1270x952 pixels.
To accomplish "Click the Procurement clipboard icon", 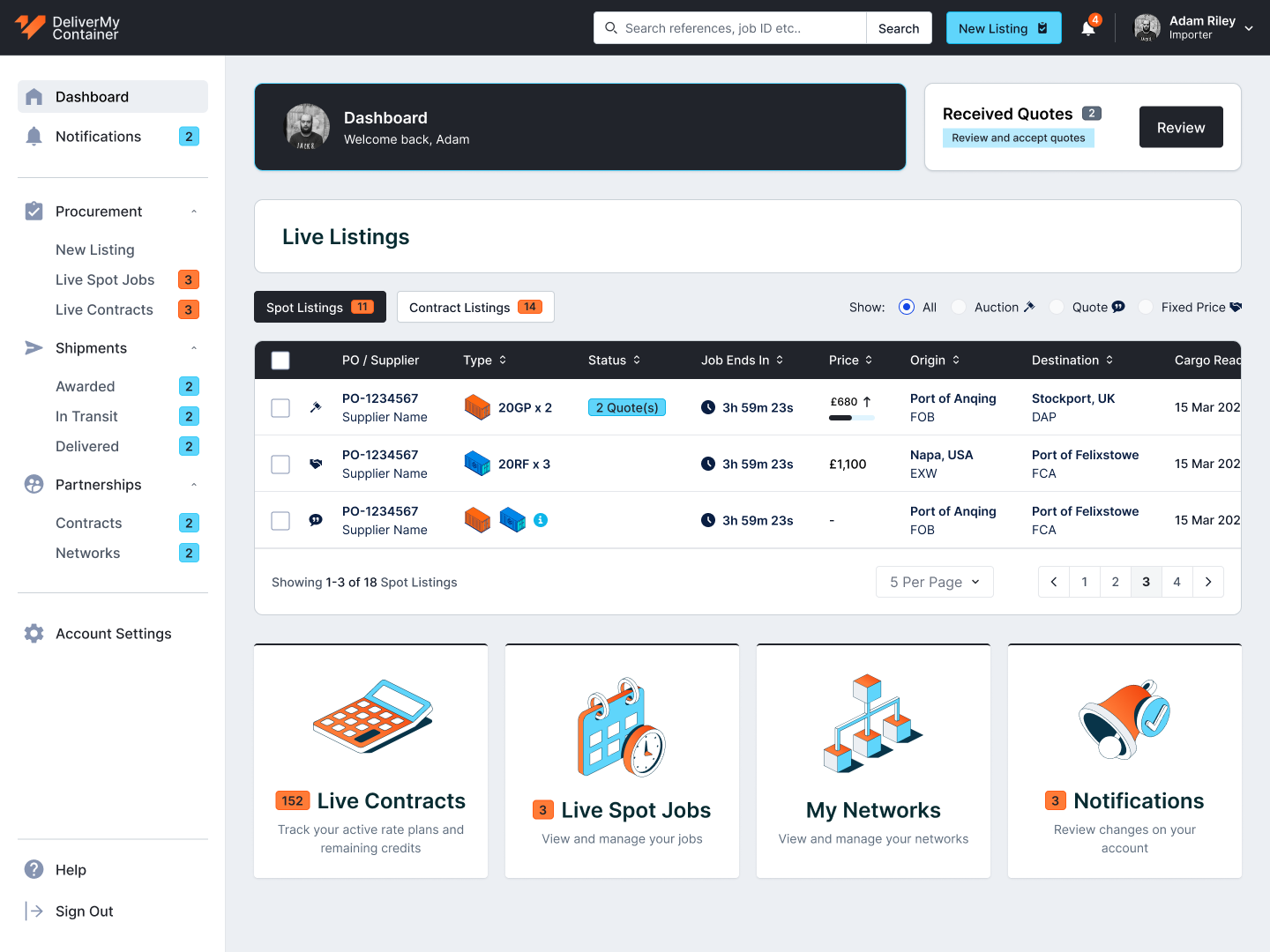I will 34,211.
